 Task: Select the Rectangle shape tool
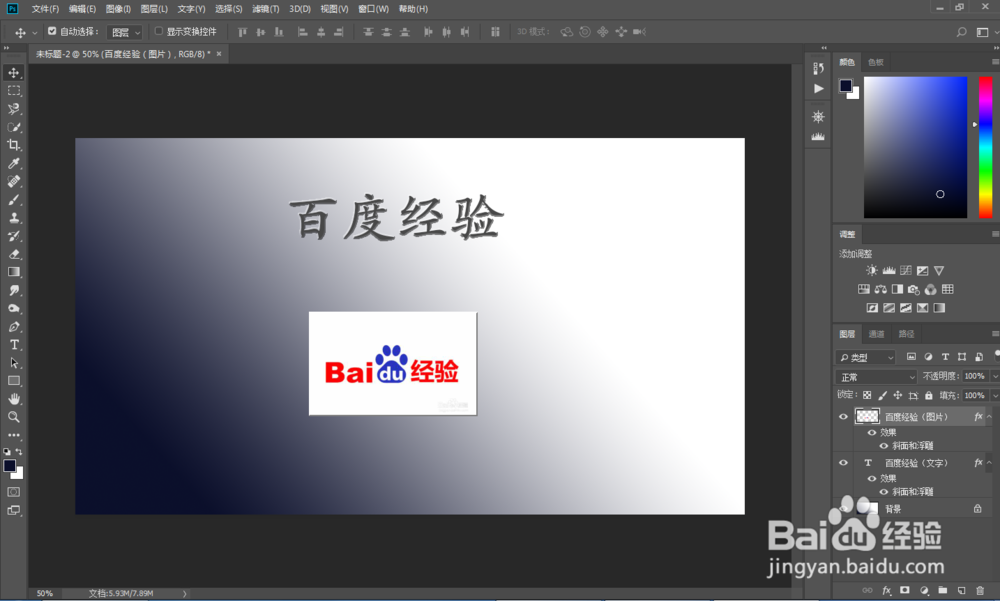pyautogui.click(x=13, y=381)
